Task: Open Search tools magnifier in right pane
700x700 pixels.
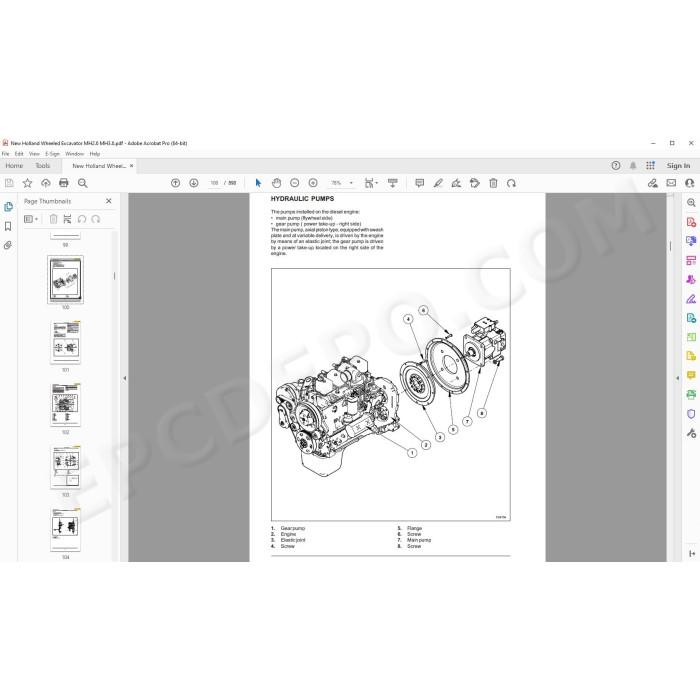Action: click(x=691, y=203)
